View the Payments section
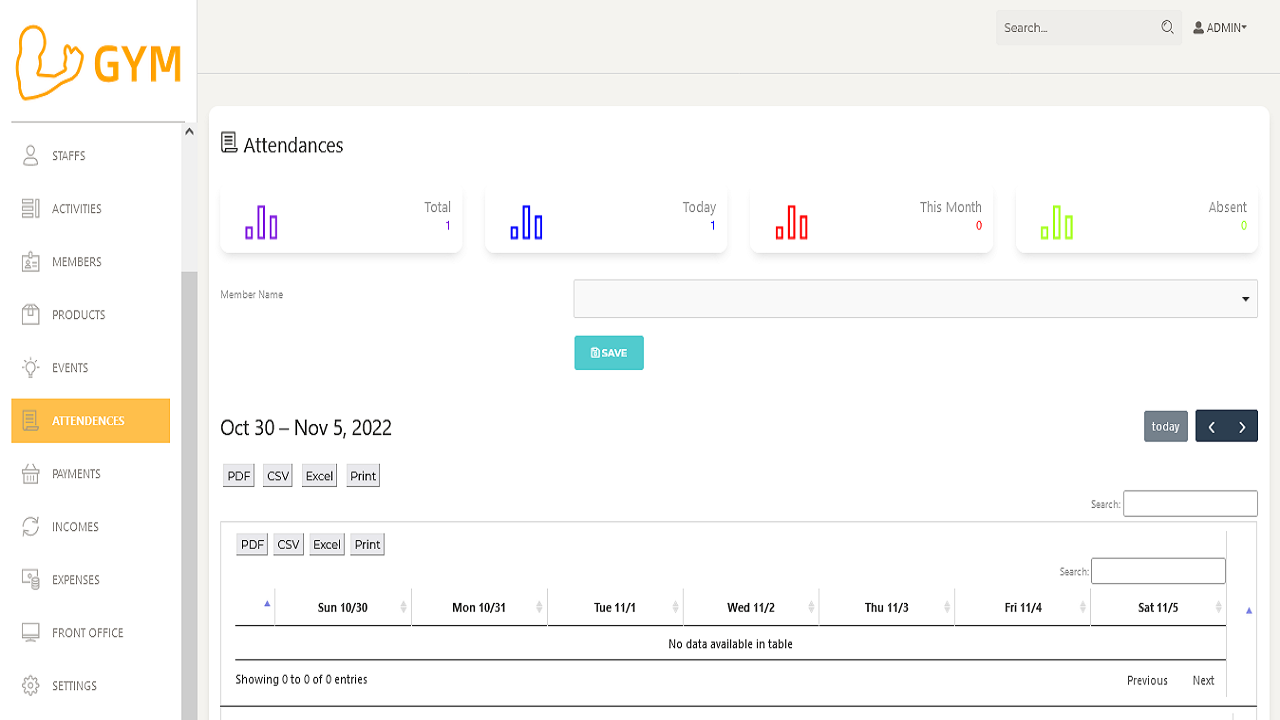 pyautogui.click(x=74, y=473)
